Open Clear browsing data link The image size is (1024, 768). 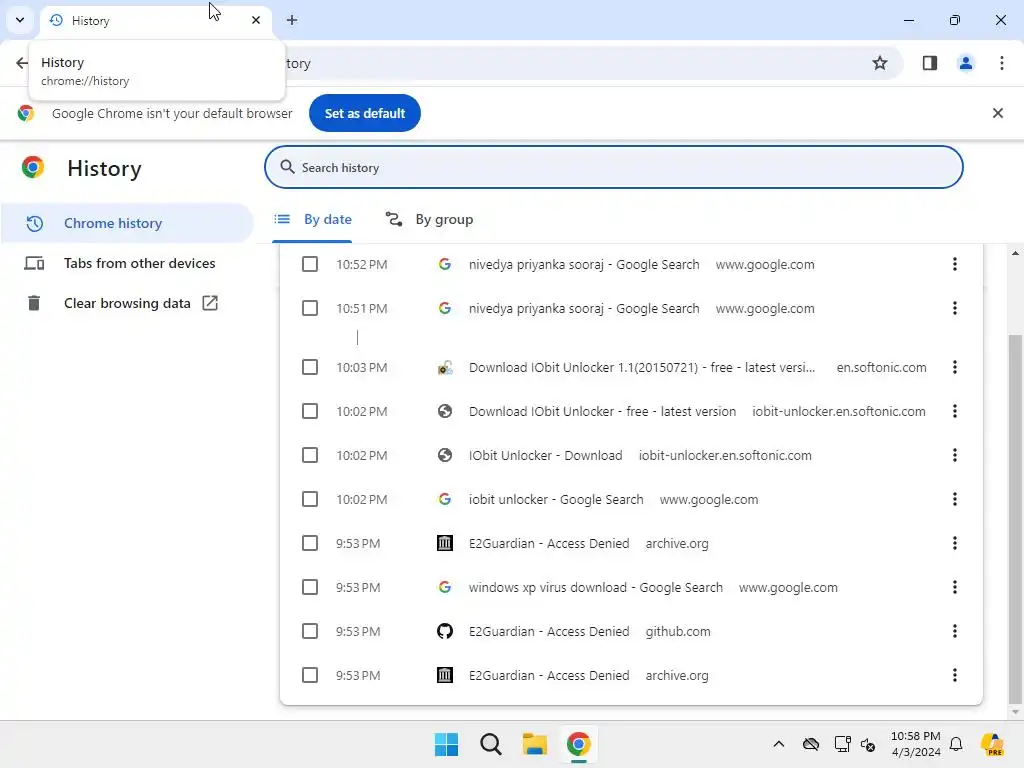click(126, 303)
